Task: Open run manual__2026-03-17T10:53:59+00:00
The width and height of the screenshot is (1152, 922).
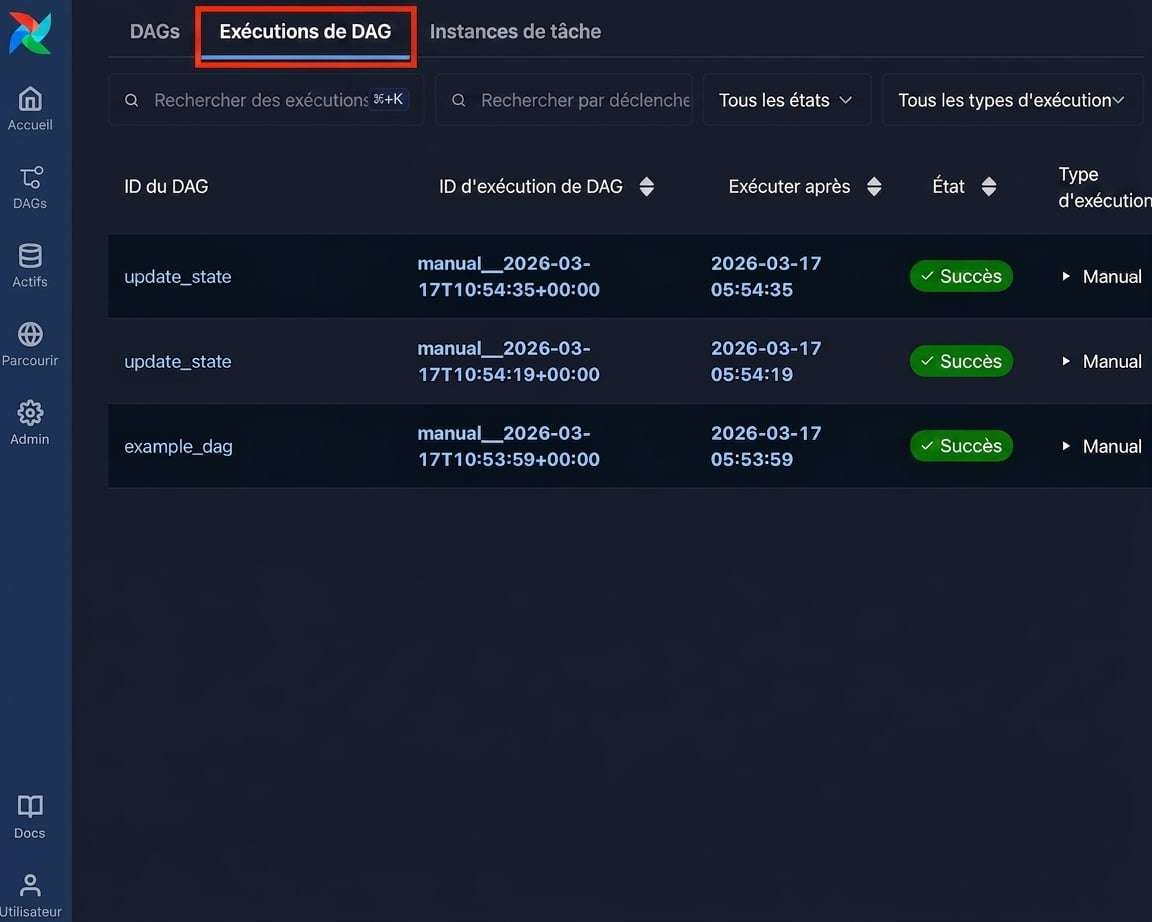Action: tap(508, 446)
